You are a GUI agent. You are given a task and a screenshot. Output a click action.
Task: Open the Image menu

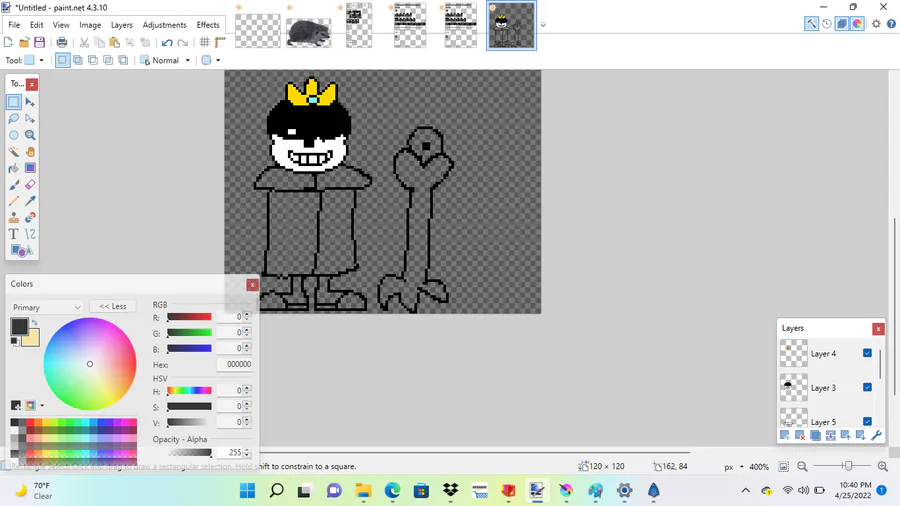[90, 25]
